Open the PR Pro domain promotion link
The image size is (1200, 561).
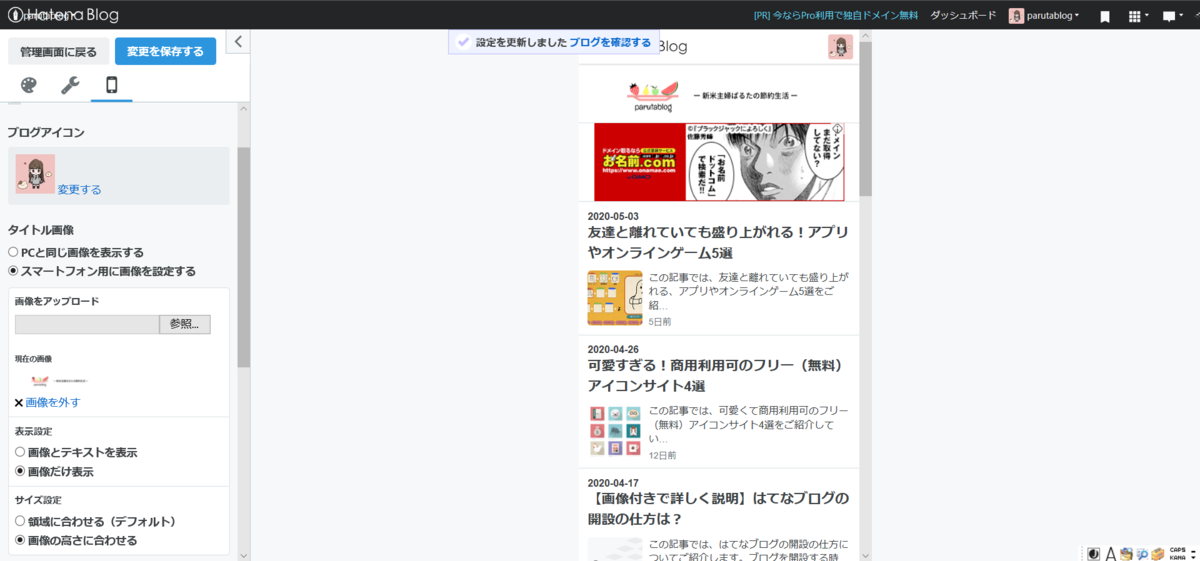click(836, 16)
